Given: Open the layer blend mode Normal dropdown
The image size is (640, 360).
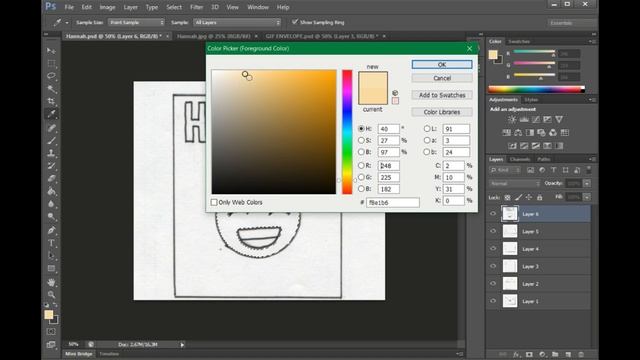Looking at the screenshot, I should coord(515,184).
